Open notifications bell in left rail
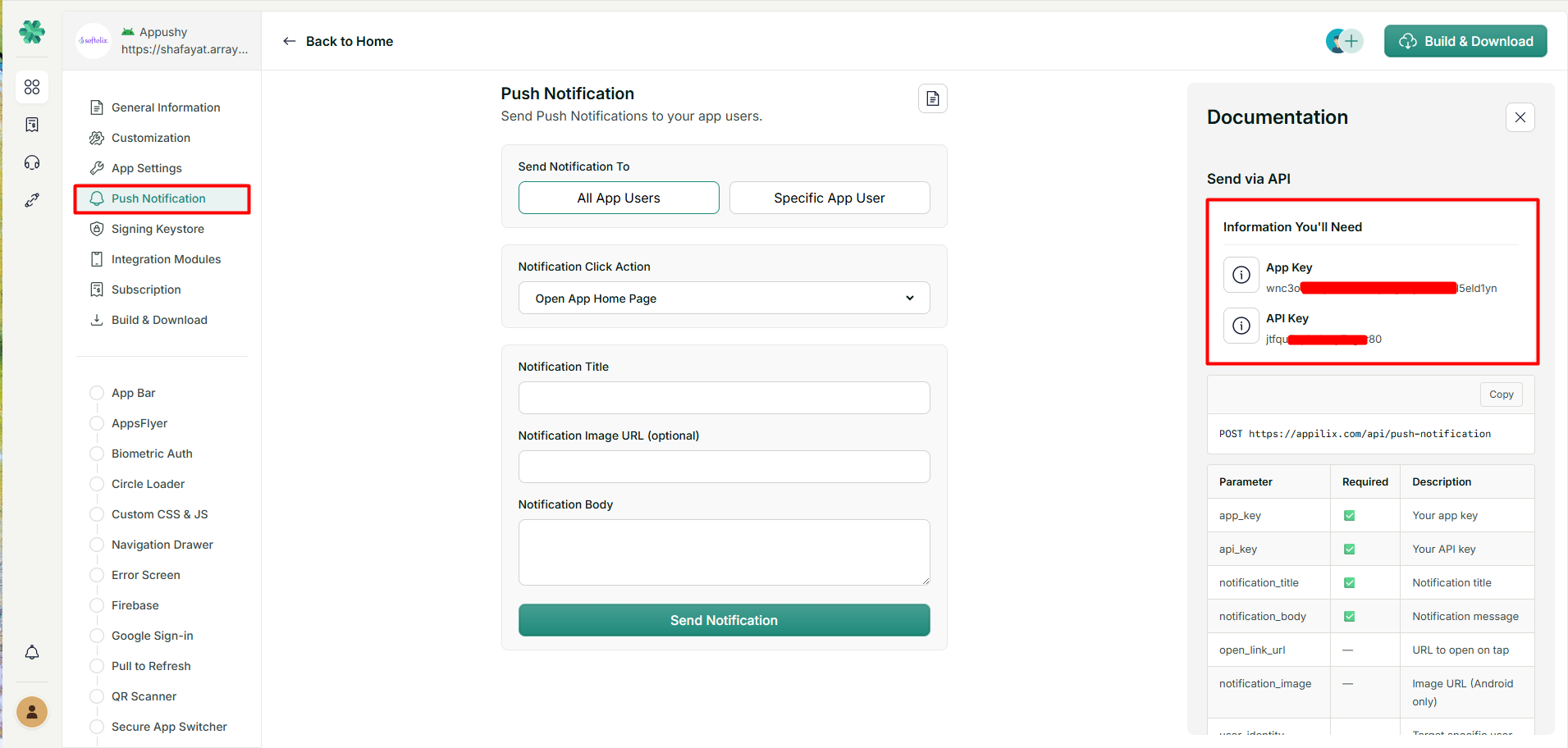The image size is (1568, 748). pos(32,653)
